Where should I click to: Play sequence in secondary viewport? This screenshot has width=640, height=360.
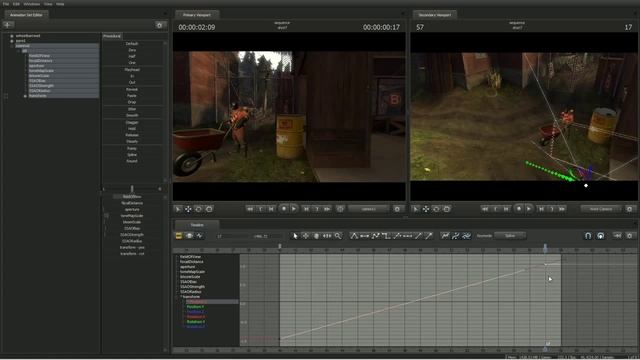529,209
